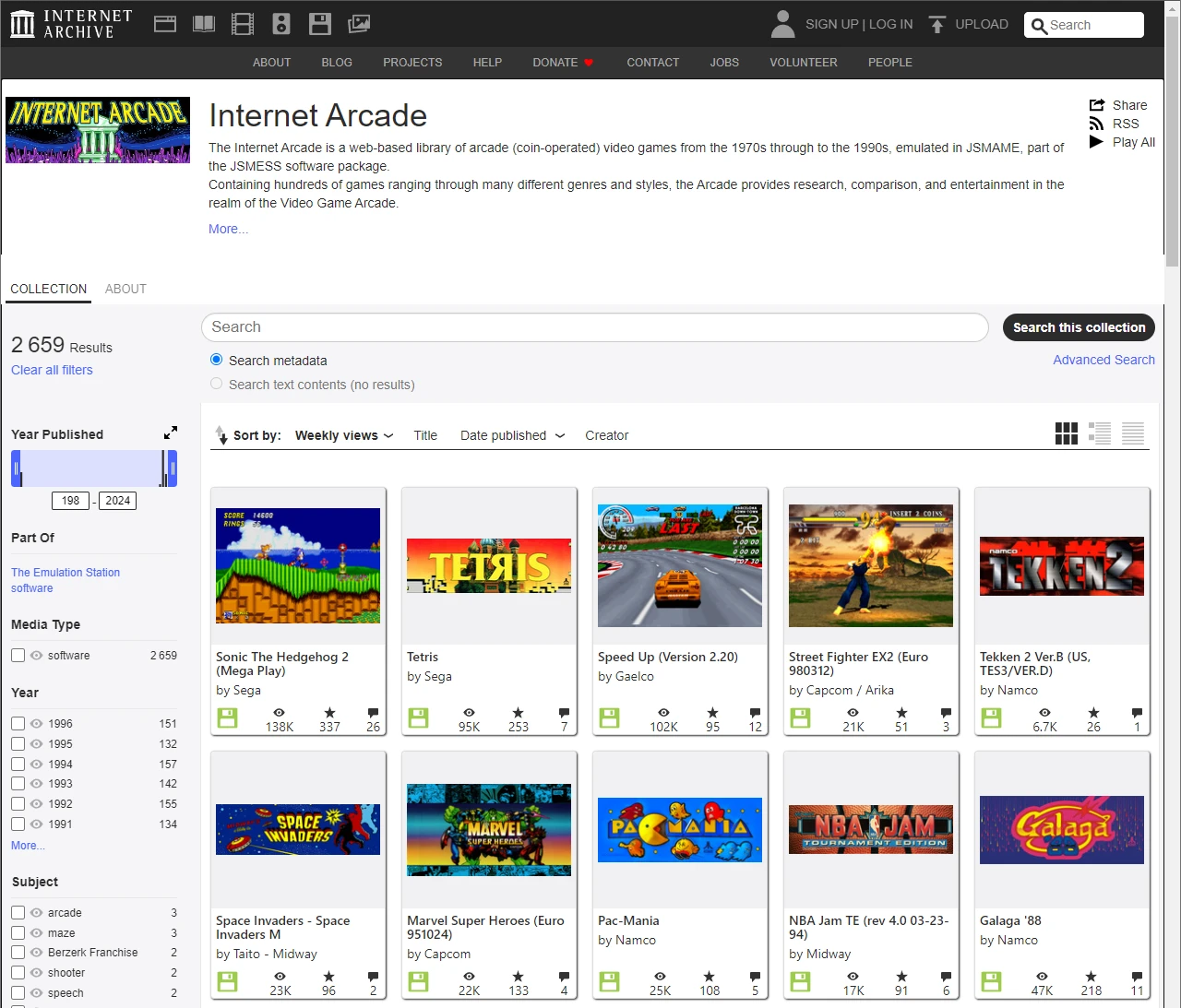This screenshot has width=1181, height=1008.
Task: Open DONATE in the navigation bar
Action: (563, 63)
